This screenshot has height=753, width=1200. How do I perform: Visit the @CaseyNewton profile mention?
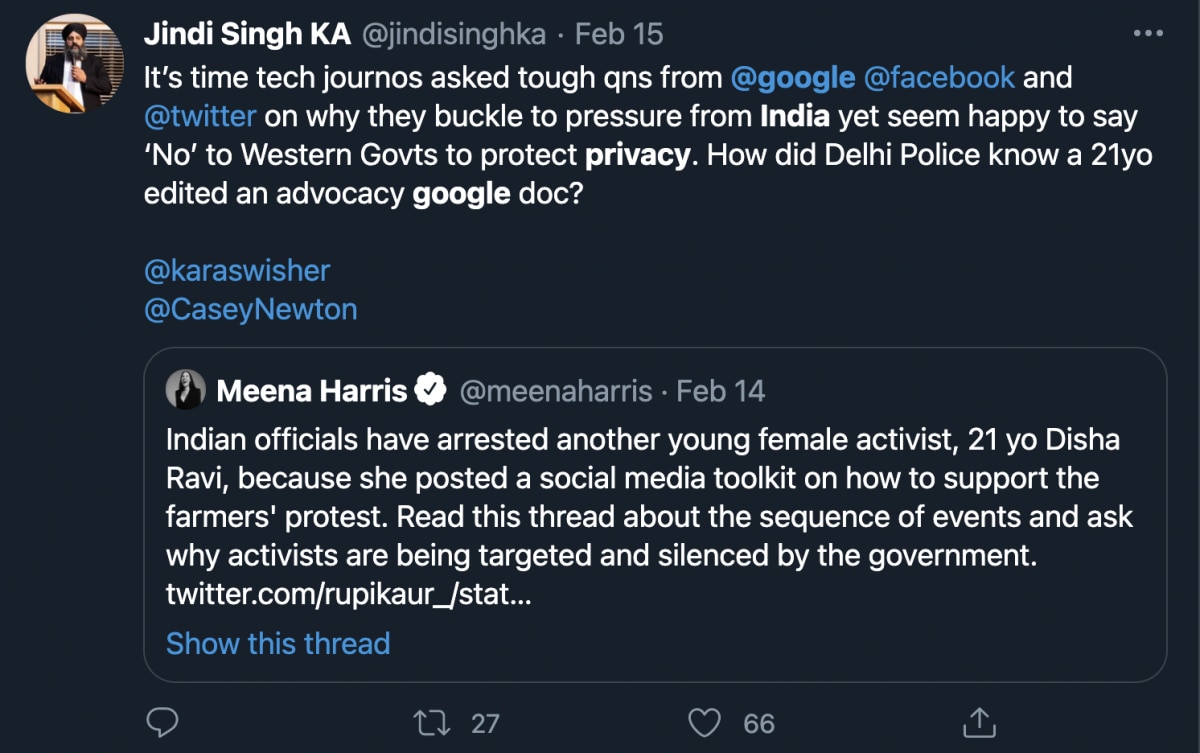coord(250,309)
